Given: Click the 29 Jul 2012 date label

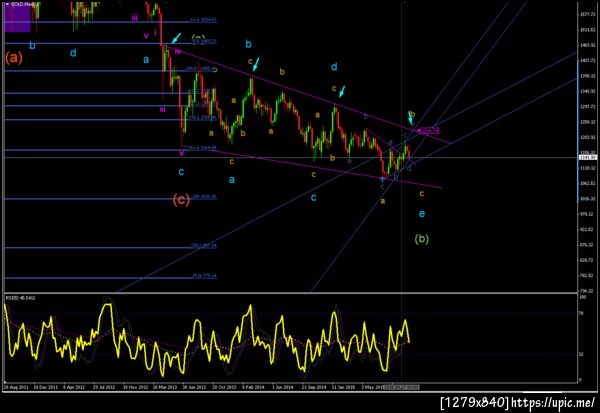Looking at the screenshot, I should [x=104, y=387].
